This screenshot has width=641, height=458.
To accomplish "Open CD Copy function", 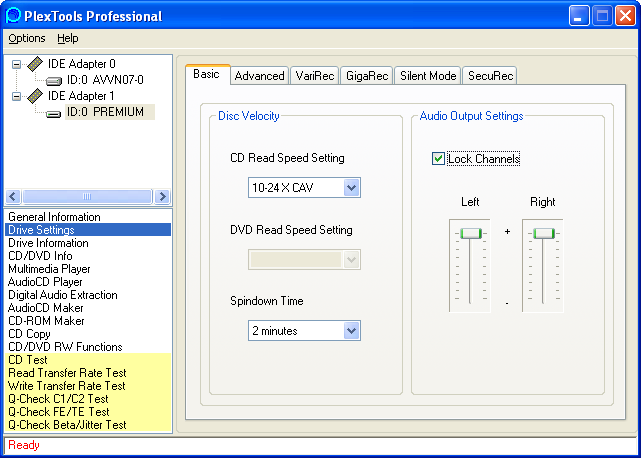I will (x=88, y=334).
